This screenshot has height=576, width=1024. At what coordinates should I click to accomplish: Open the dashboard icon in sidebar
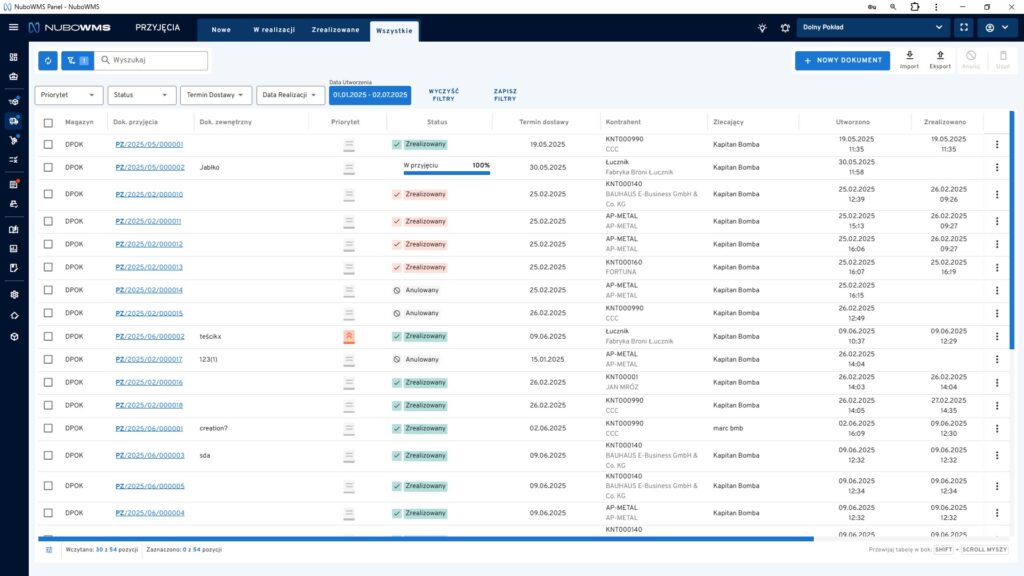point(14,57)
